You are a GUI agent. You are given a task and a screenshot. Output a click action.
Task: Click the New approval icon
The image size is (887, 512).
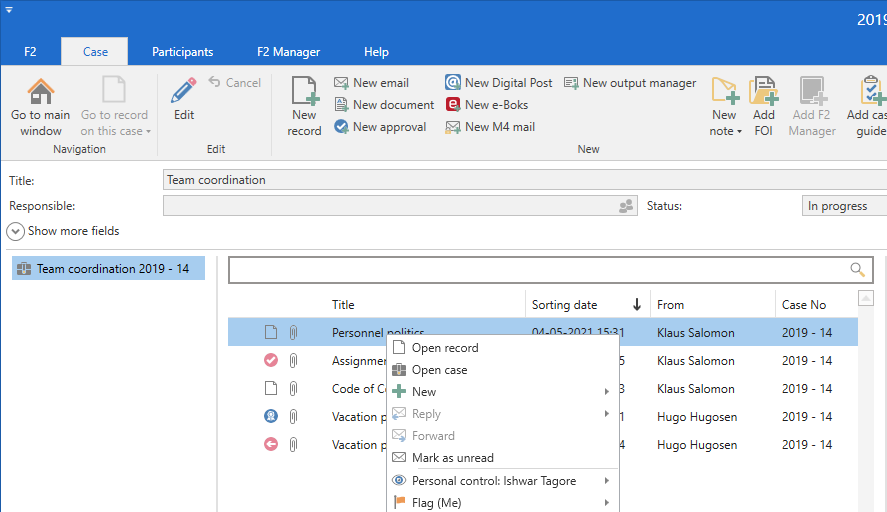point(341,127)
